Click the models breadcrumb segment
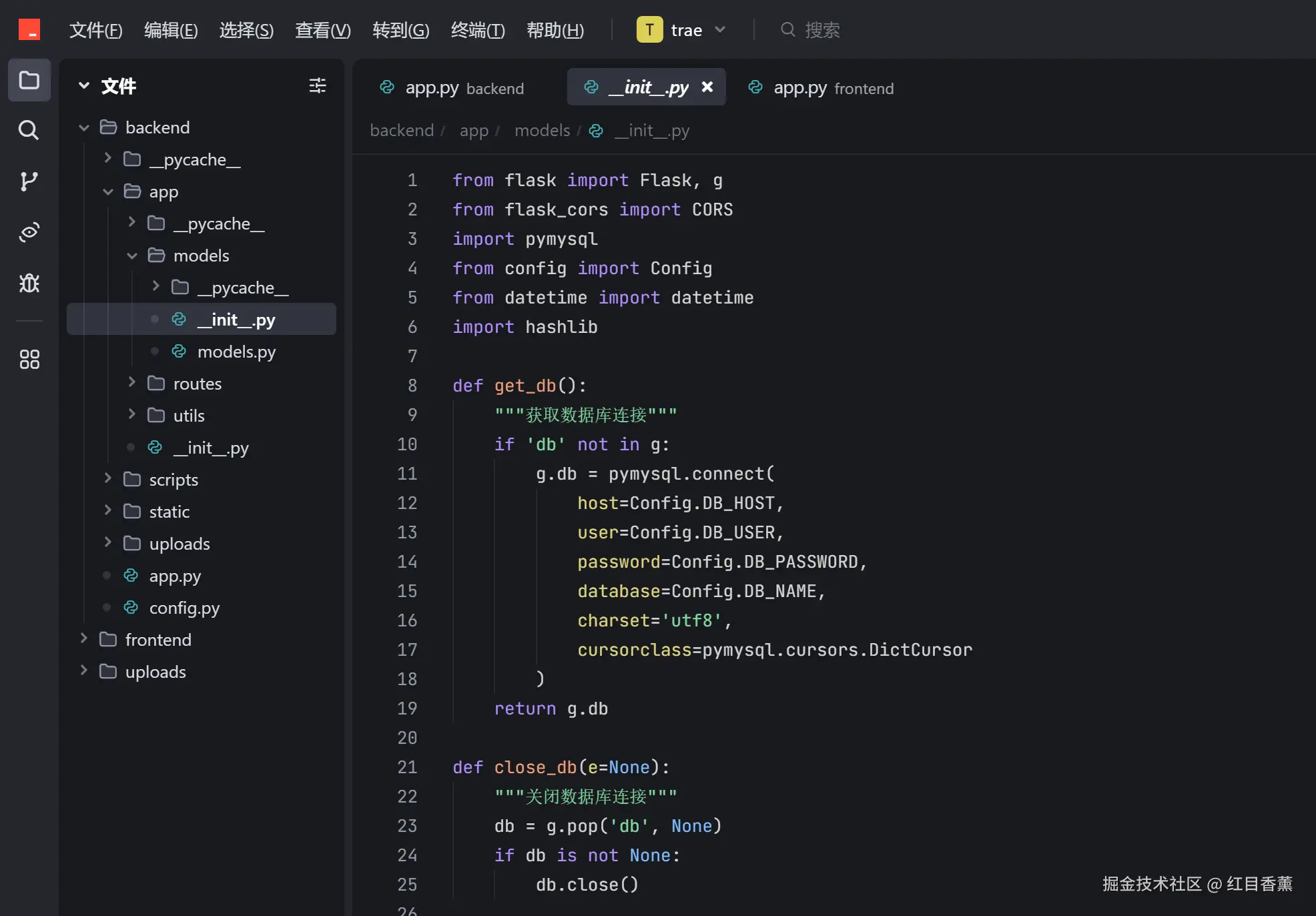The image size is (1316, 916). [542, 131]
